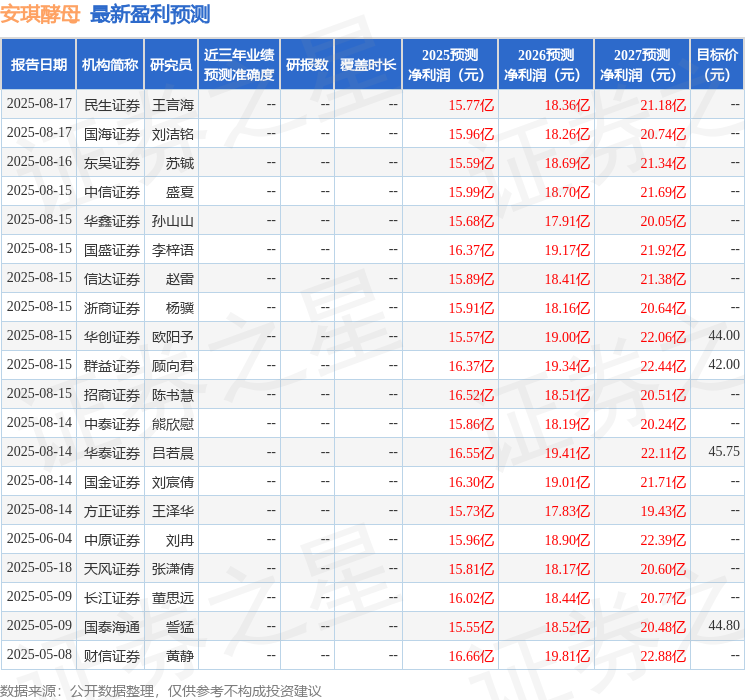Select the 民生证券 institution cell

[112, 105]
